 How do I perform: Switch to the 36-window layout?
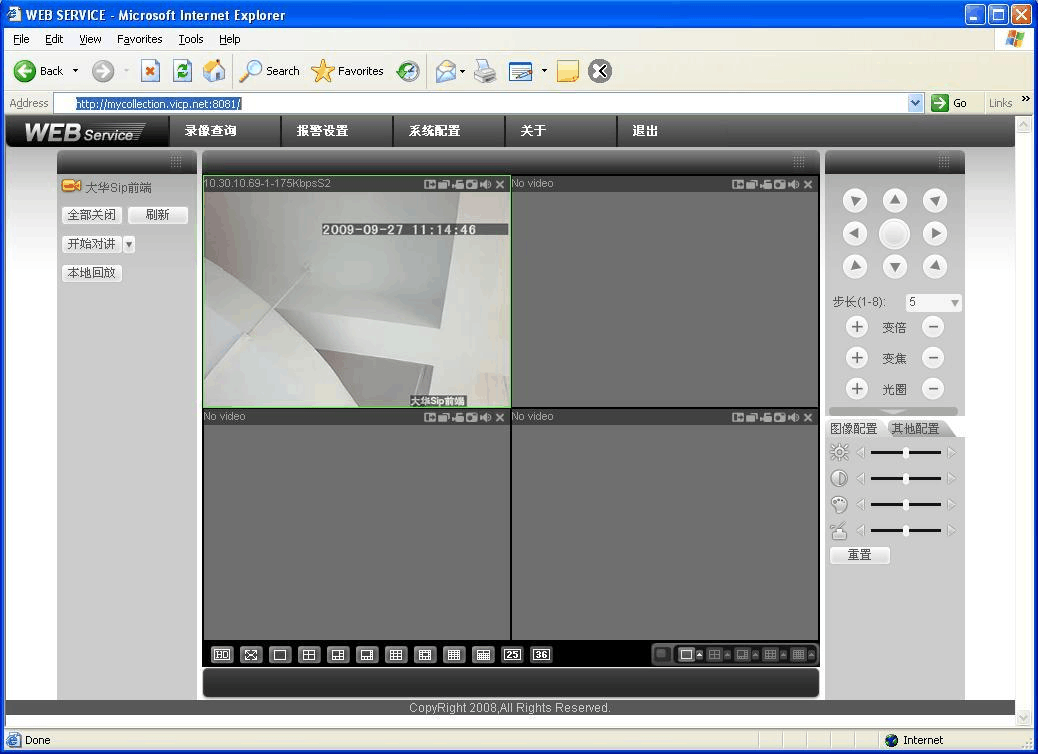541,655
